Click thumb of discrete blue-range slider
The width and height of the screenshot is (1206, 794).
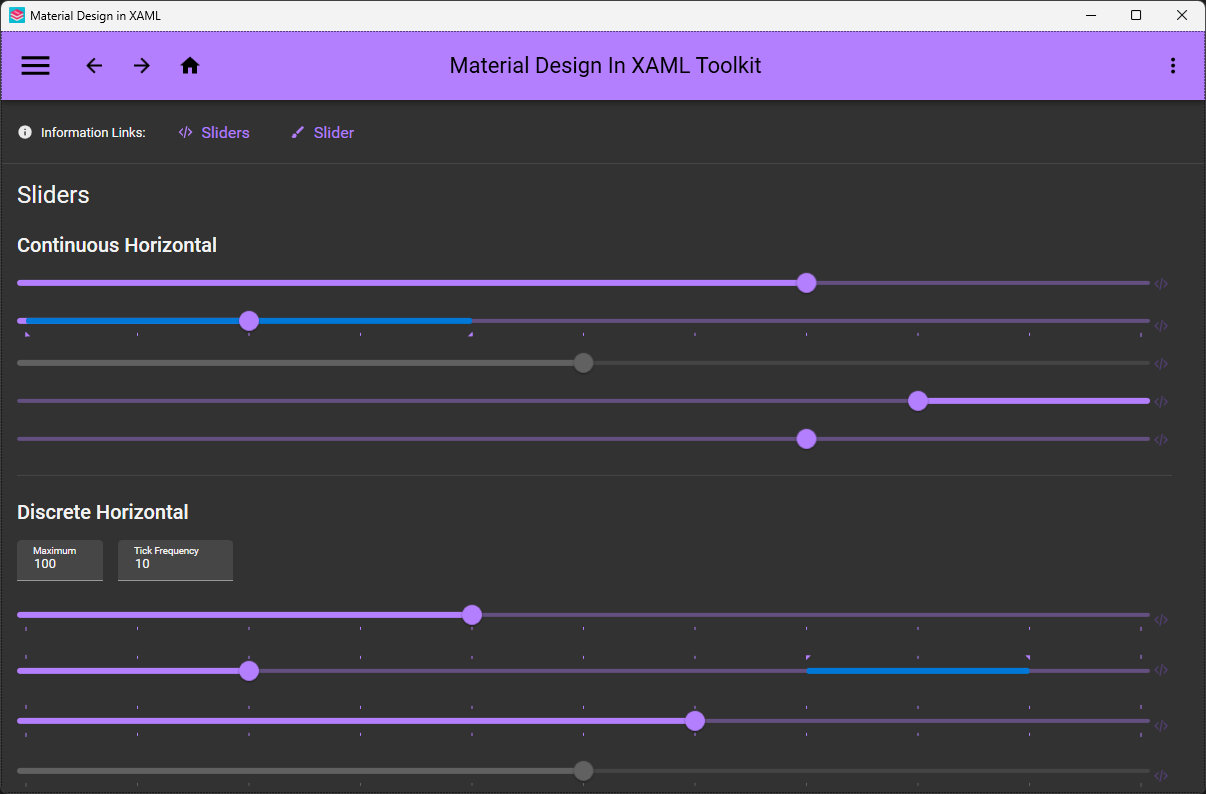[x=249, y=671]
